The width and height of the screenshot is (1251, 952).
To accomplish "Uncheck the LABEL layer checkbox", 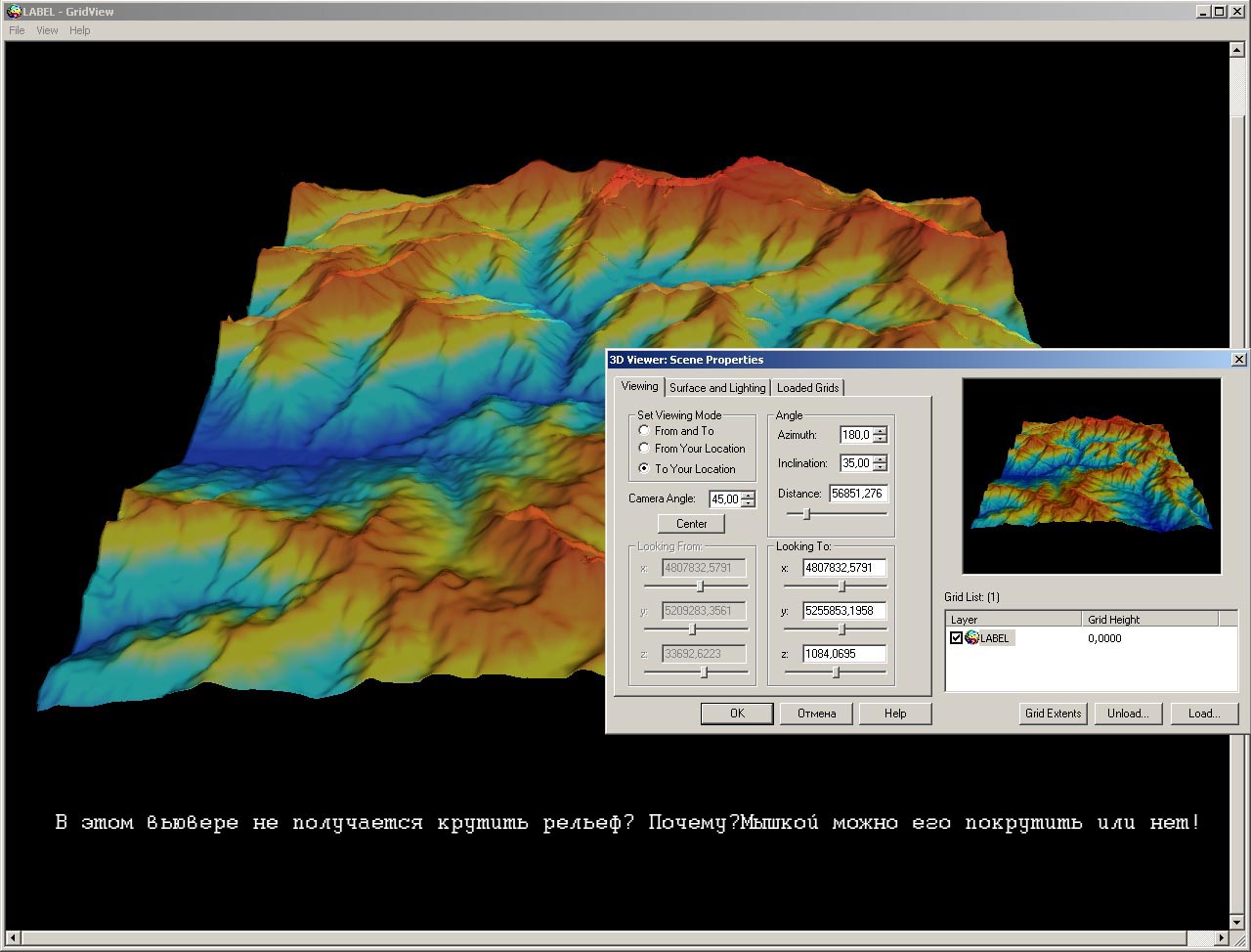I will pos(956,638).
